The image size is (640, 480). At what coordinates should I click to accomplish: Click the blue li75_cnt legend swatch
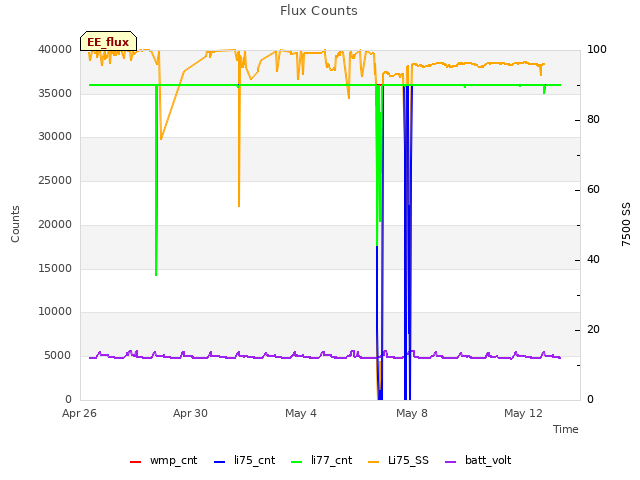click(219, 462)
